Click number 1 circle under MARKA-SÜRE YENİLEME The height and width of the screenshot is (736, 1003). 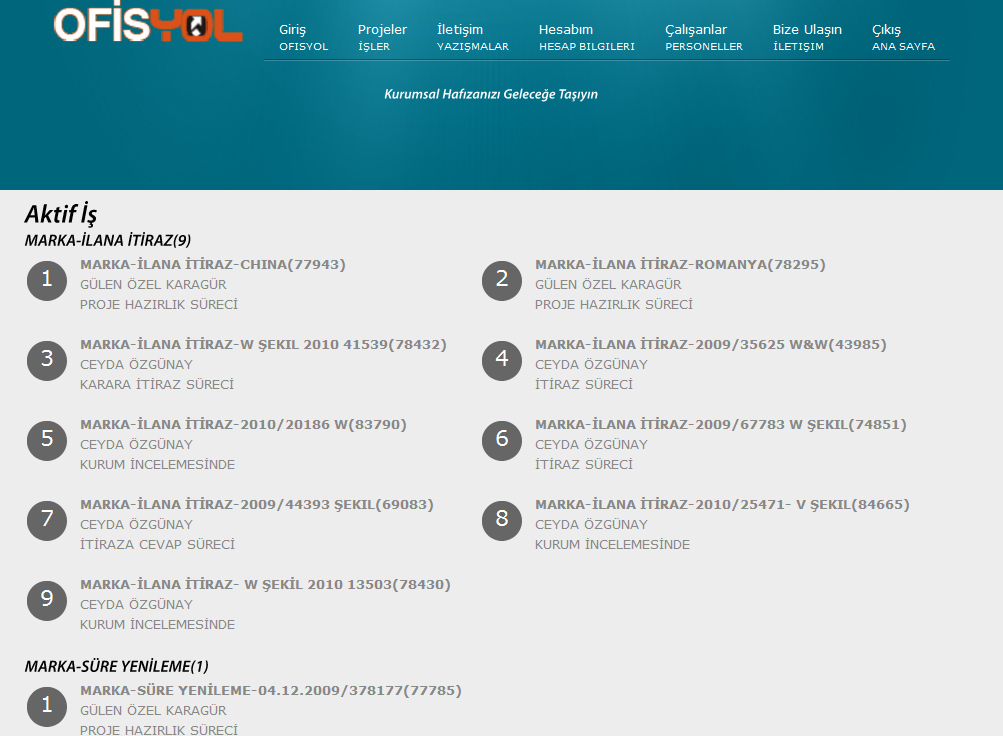(47, 706)
